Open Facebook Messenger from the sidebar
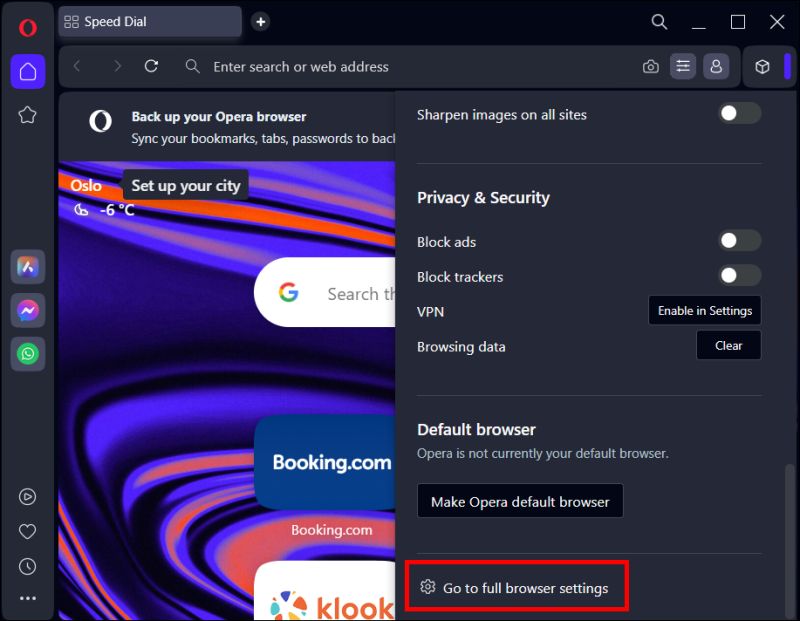800x621 pixels. click(27, 311)
